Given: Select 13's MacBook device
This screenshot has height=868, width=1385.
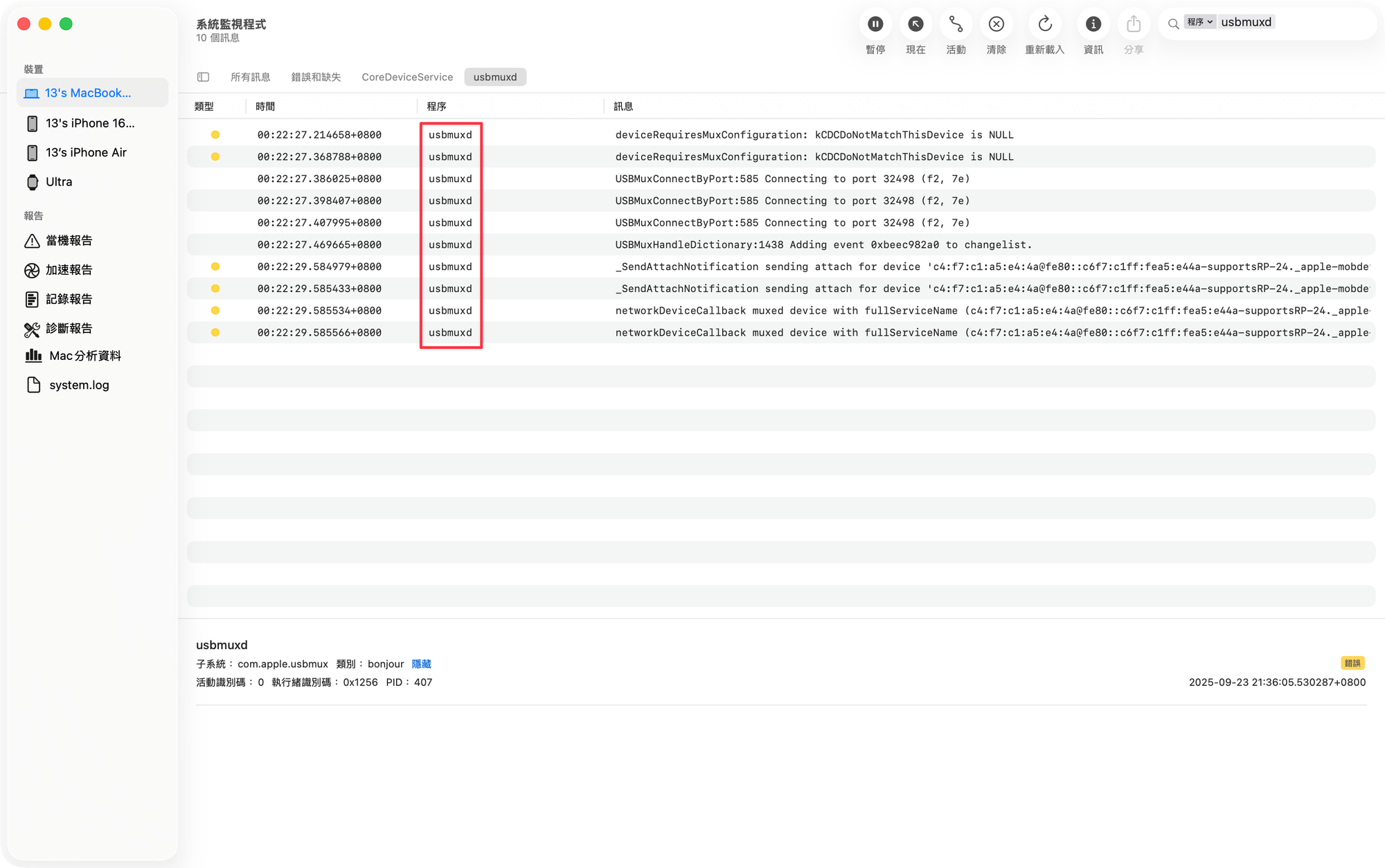Looking at the screenshot, I should [92, 93].
